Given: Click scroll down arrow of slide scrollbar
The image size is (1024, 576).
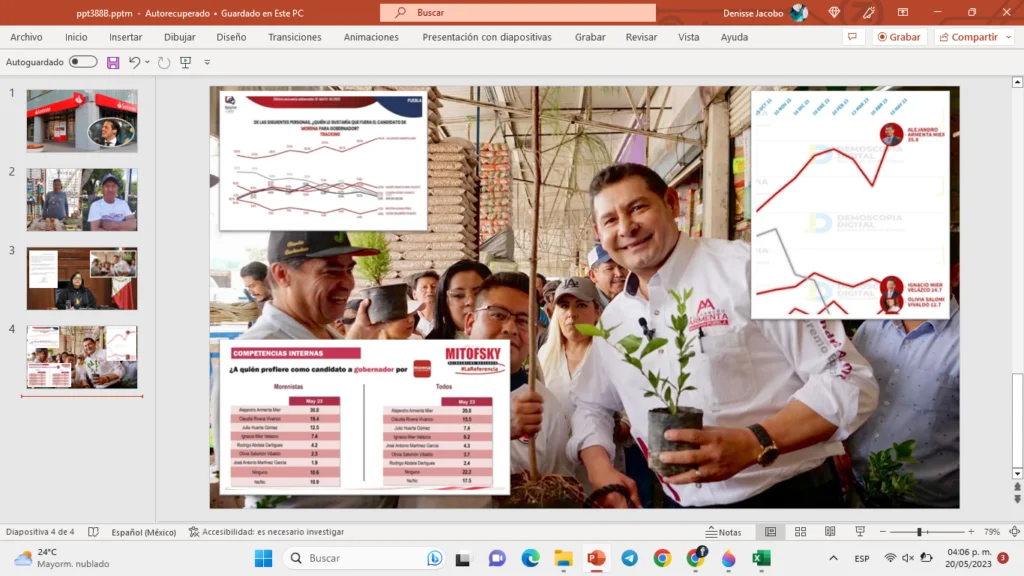Looking at the screenshot, I should [1017, 473].
